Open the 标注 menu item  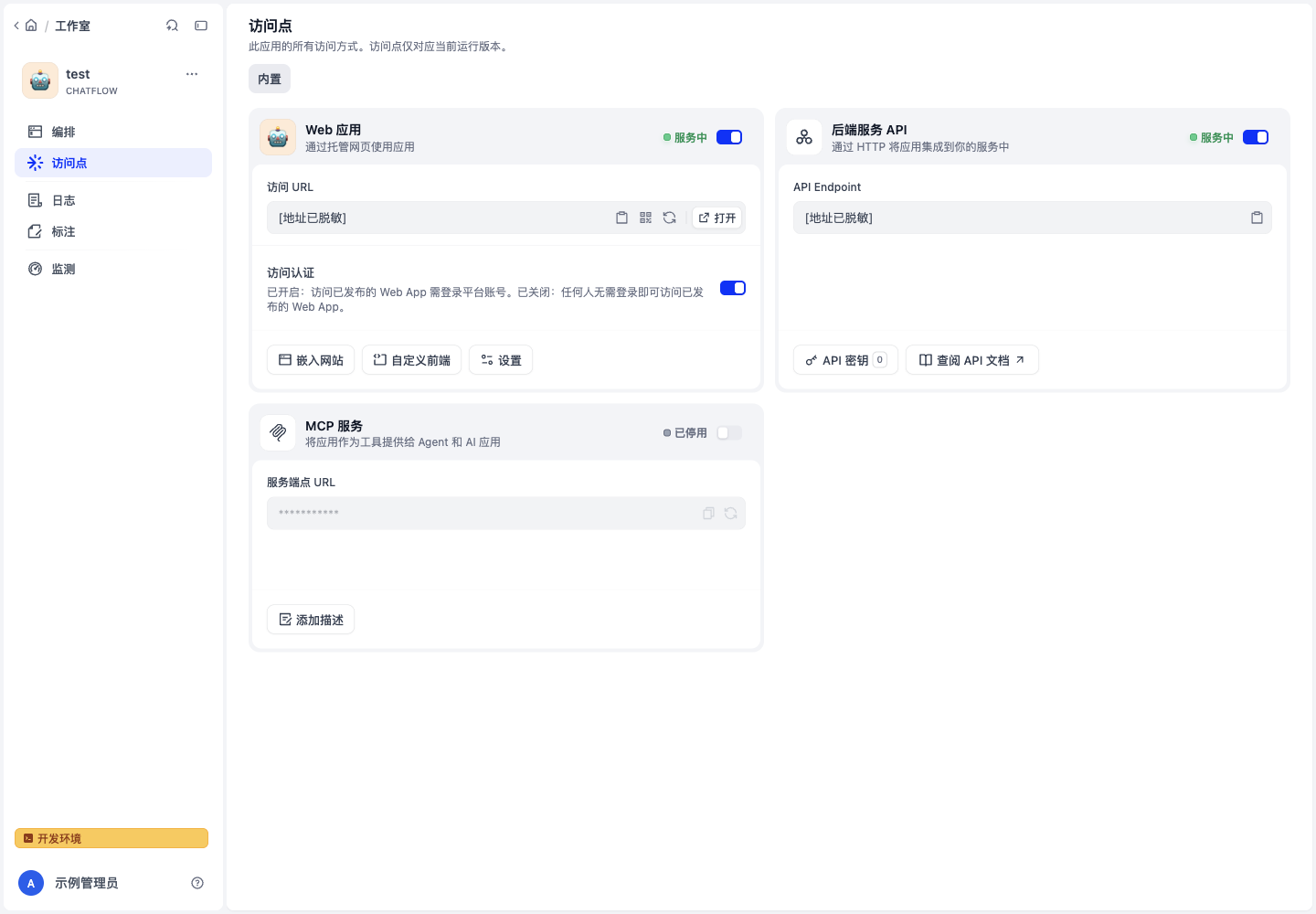tap(113, 231)
